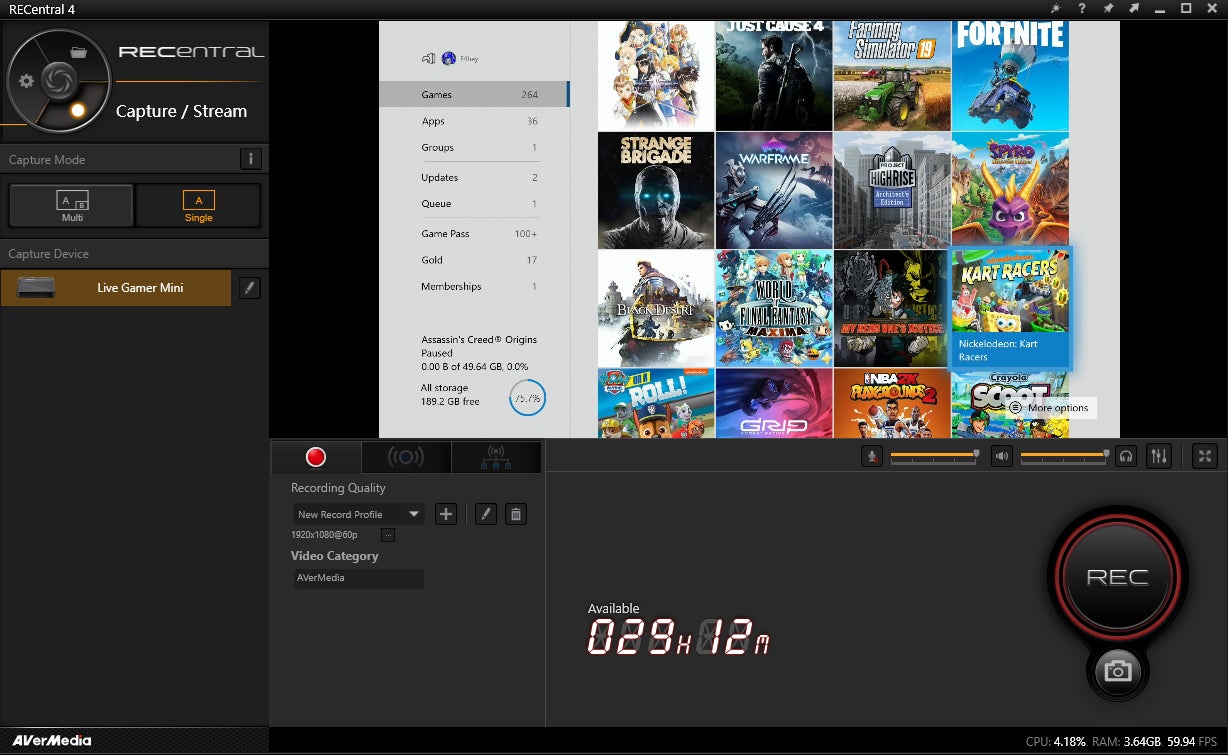Toggle headphone audio monitoring
1228x755 pixels.
click(x=1127, y=456)
